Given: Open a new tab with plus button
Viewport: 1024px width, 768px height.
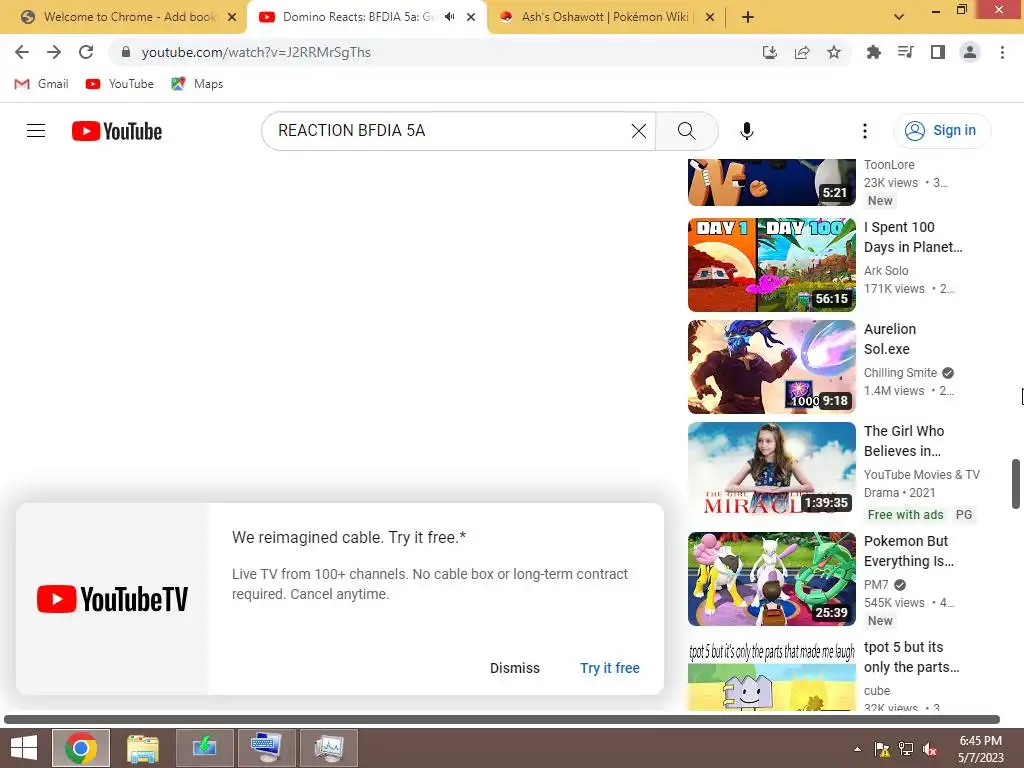Looking at the screenshot, I should 748,17.
